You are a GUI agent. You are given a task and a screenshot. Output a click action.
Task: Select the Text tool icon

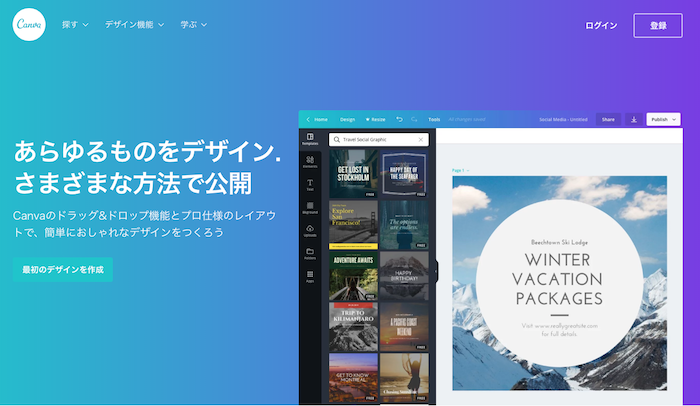click(310, 185)
